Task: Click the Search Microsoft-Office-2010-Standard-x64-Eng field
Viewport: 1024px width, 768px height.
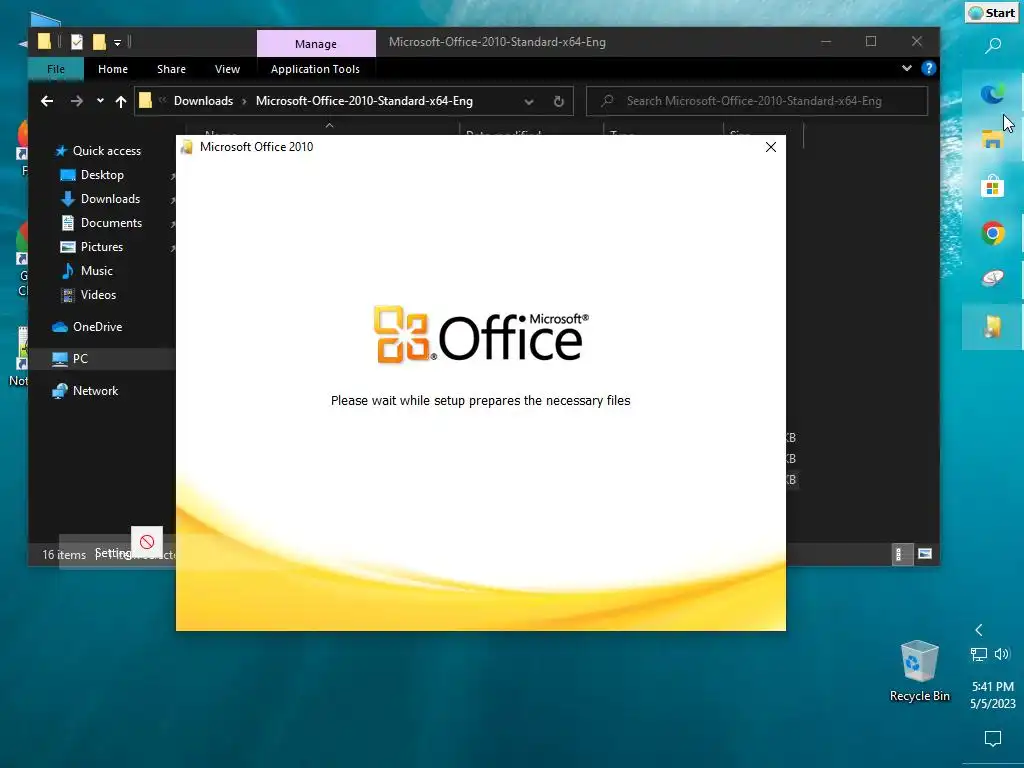Action: 757,101
